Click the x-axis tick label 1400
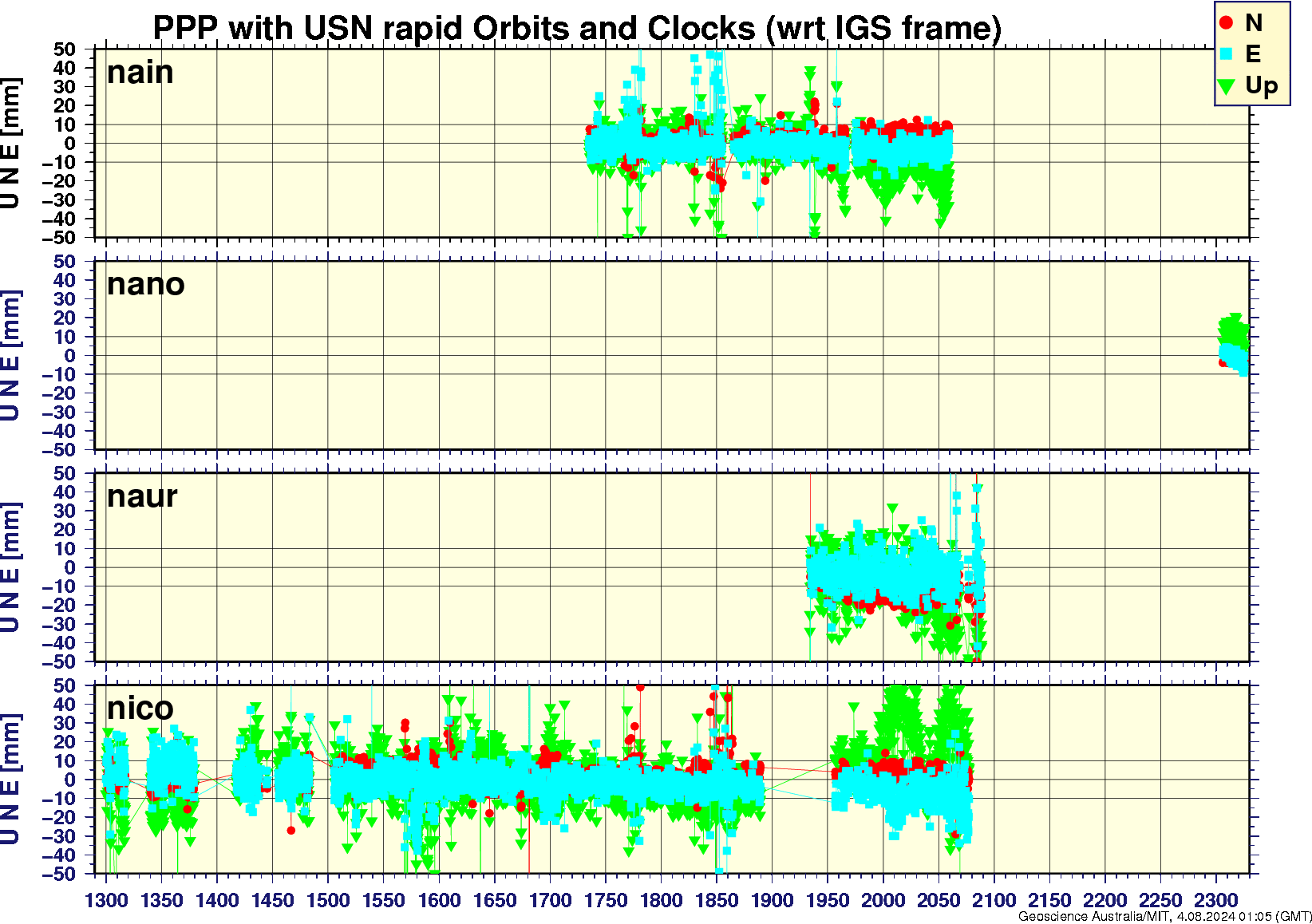Viewport: 1312px width, 924px height. [x=217, y=900]
